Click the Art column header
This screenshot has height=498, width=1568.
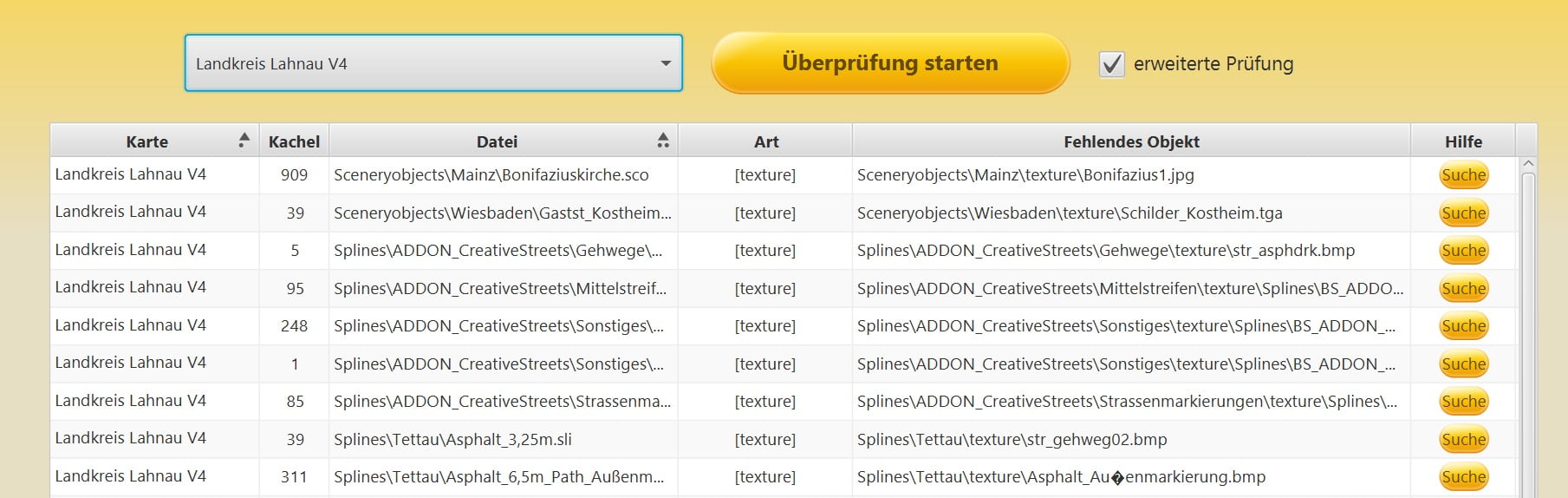(765, 141)
